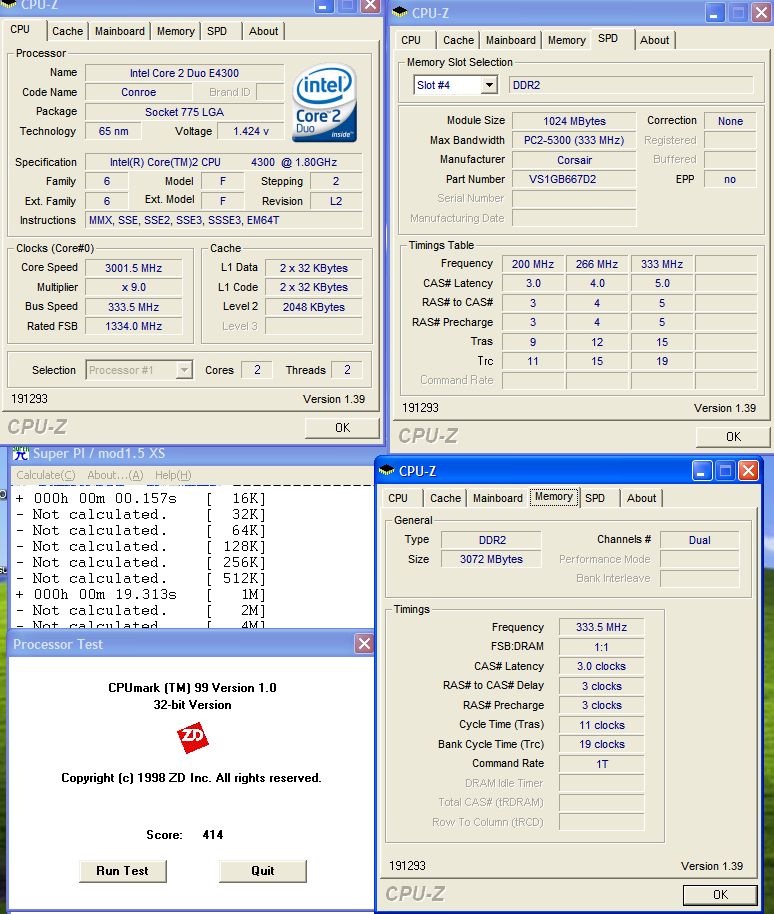Click the Intel Core 2 Duo logo
Image resolution: width=774 pixels, height=914 pixels.
[x=324, y=103]
